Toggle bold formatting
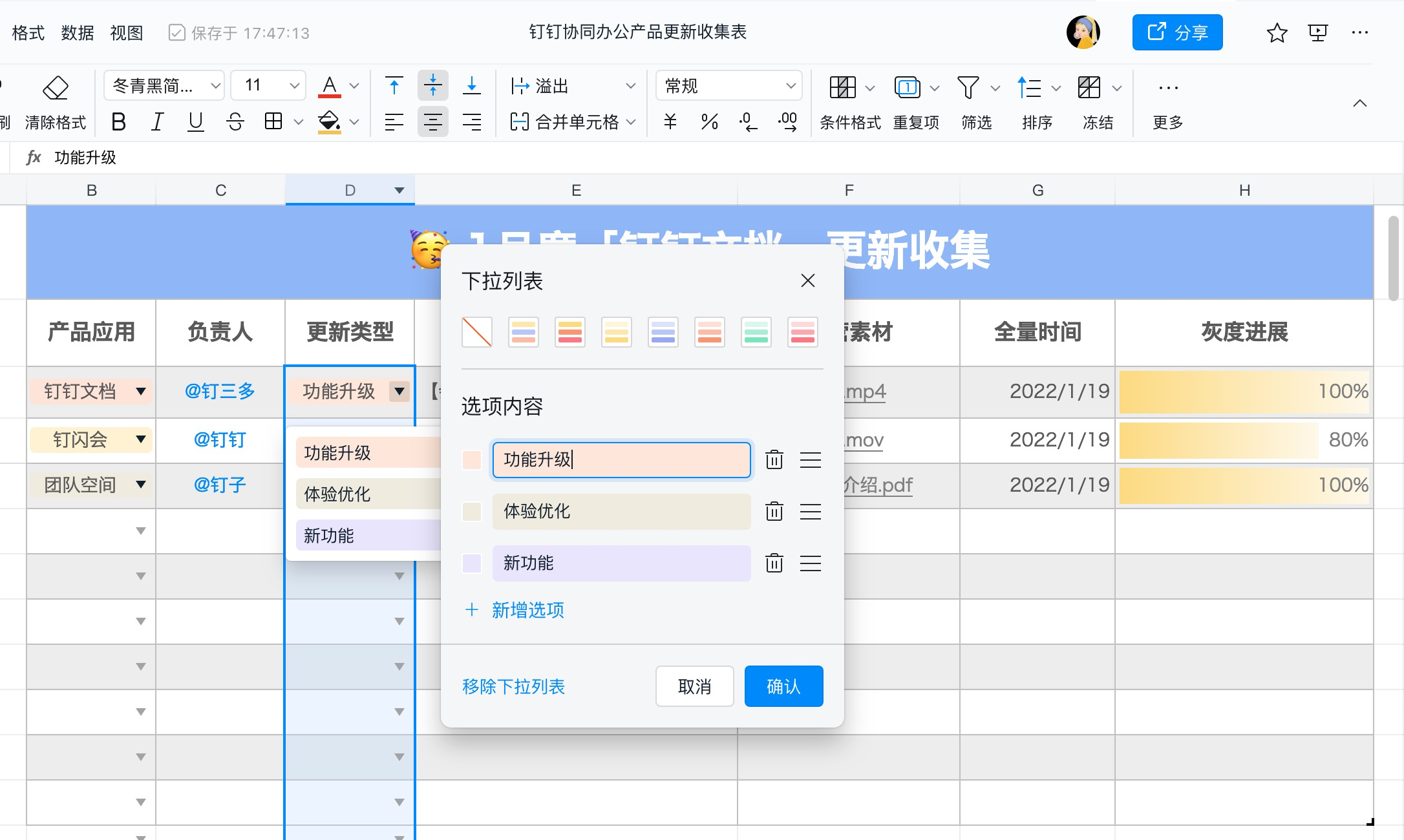Viewport: 1404px width, 840px height. pyautogui.click(x=118, y=121)
